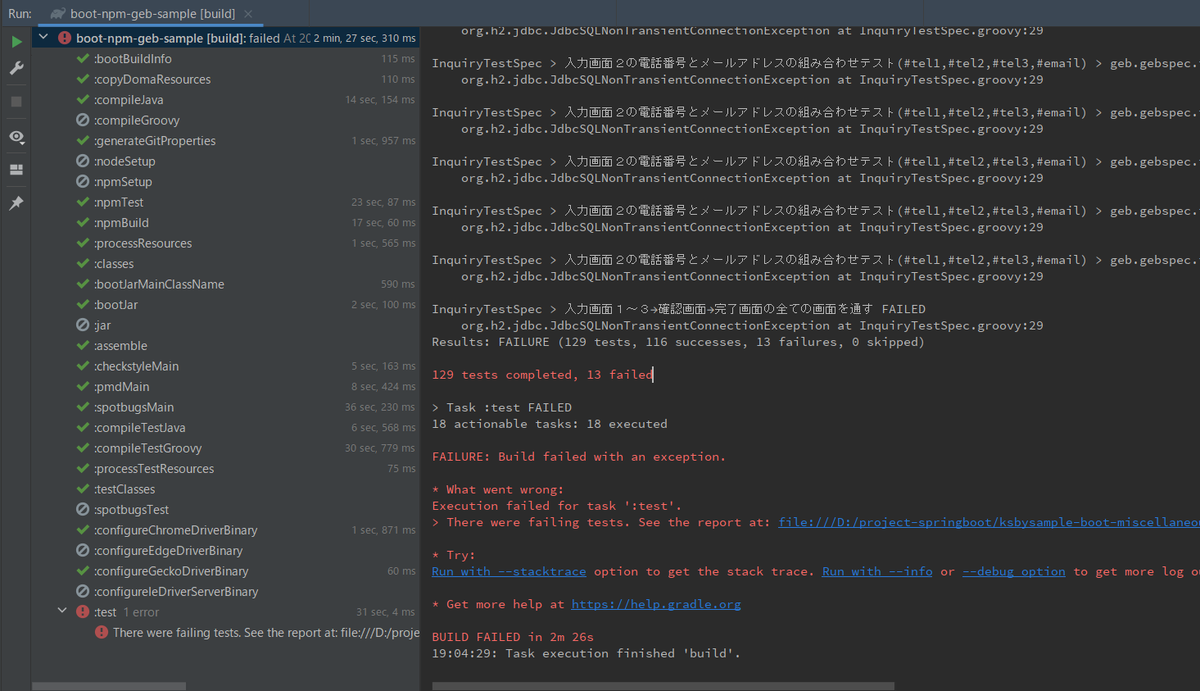Select the :configureChromeDriverBinary task
The height and width of the screenshot is (691, 1200).
225,530
